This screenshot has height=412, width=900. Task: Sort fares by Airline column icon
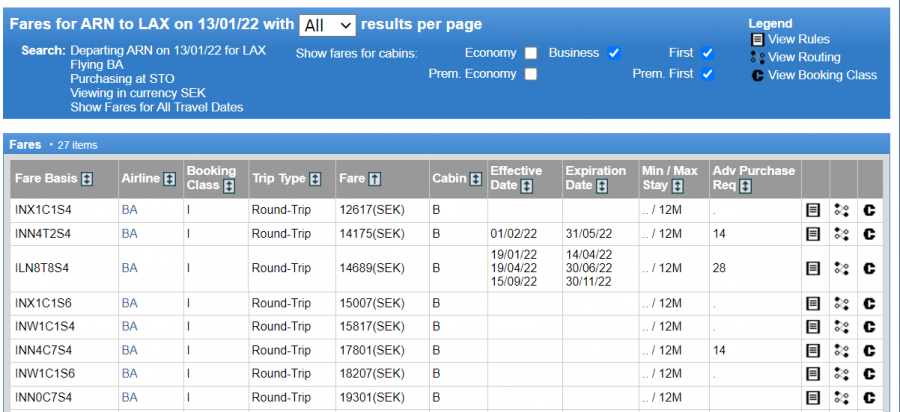169,179
